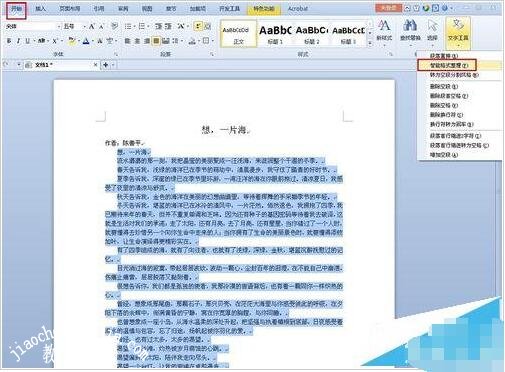Viewport: 505px width, 372px height.
Task: Increase paragraph indent
Action: [168, 26]
